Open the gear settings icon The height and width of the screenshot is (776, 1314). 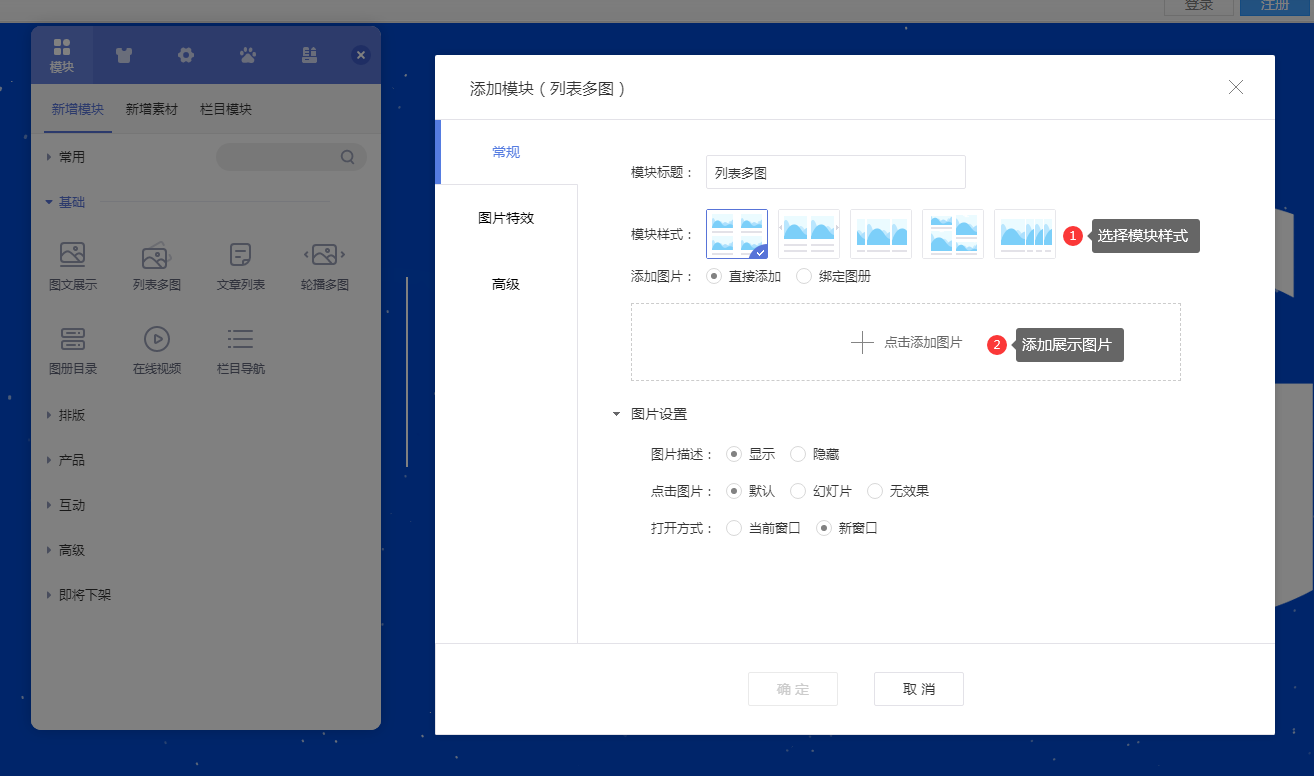coord(186,55)
